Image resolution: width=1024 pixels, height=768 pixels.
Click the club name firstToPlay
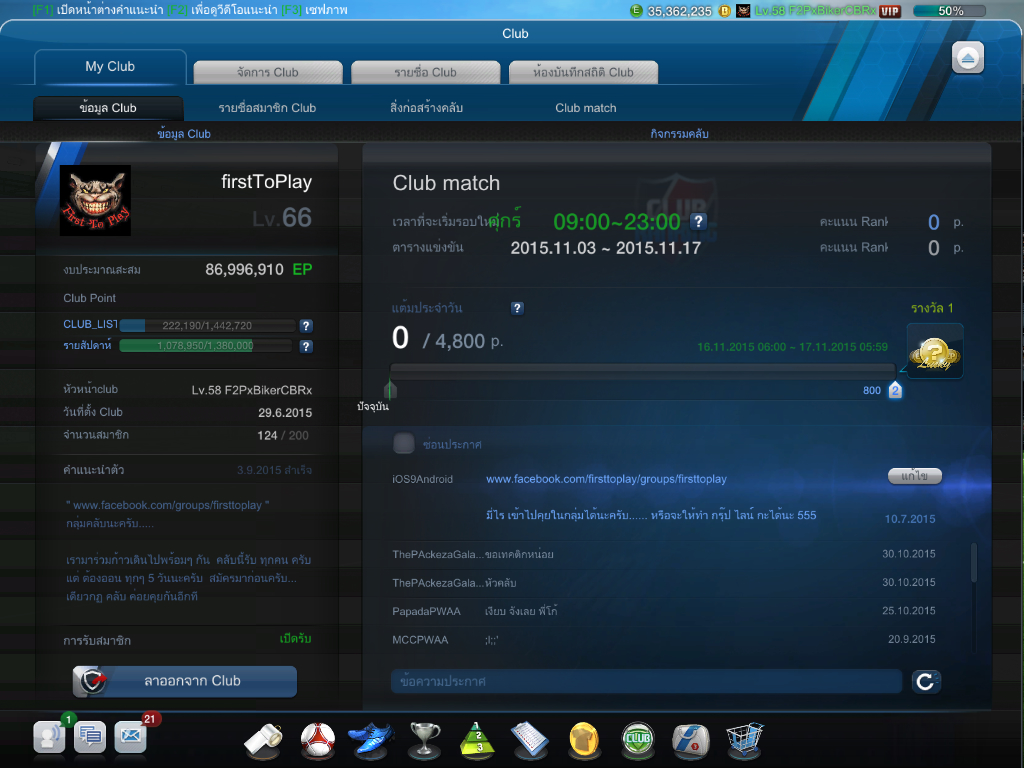[x=266, y=182]
